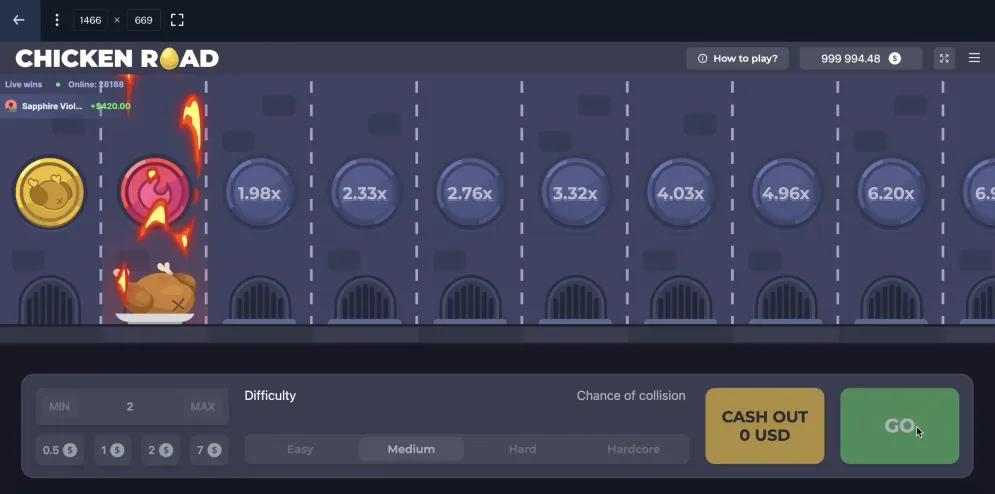Choose Medium difficulty
The height and width of the screenshot is (494, 995).
coord(411,449)
